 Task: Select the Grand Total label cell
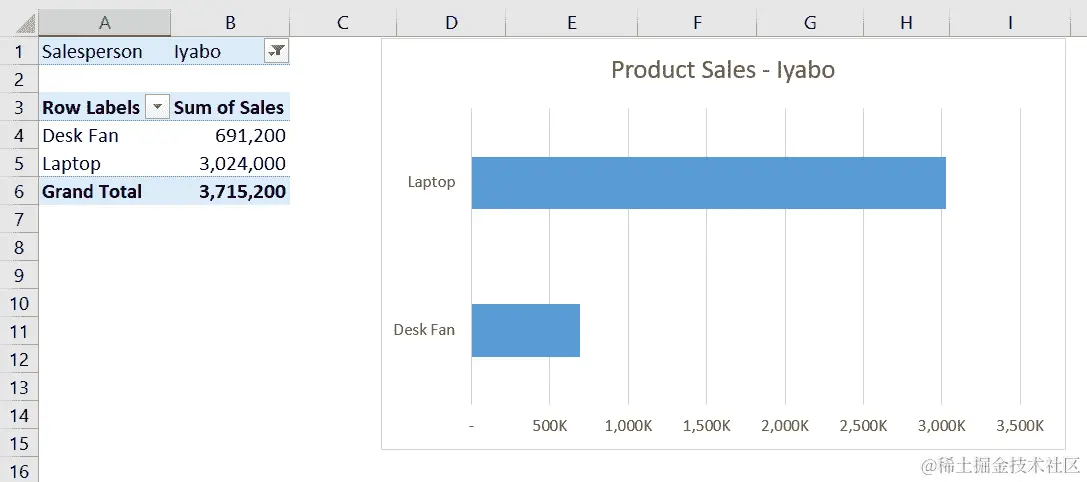105,191
